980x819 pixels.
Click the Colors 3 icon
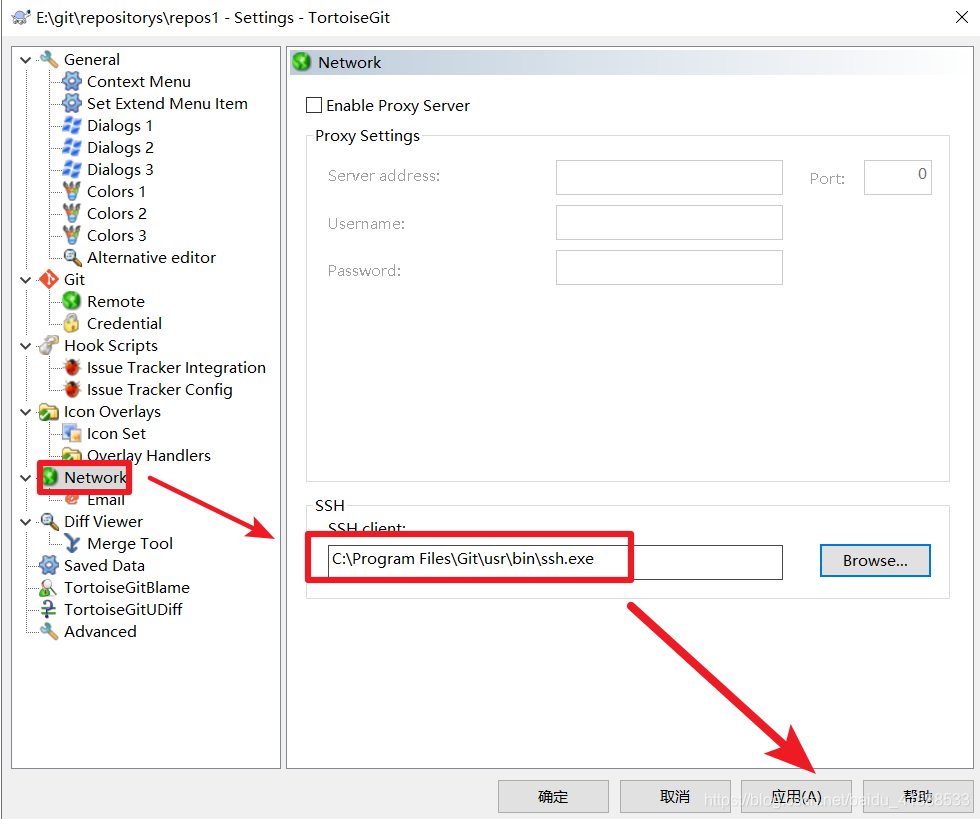click(x=72, y=235)
